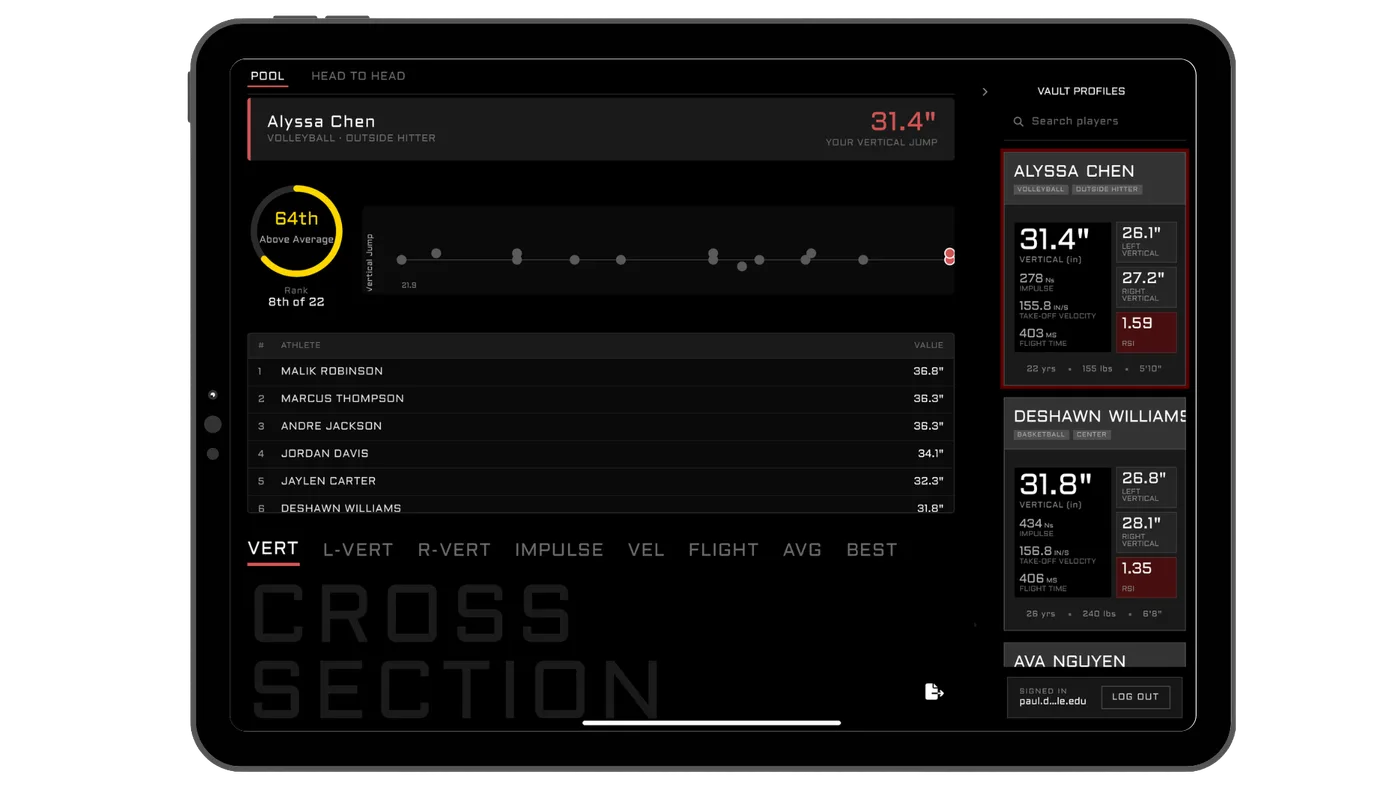Click the Outside Hitter tag on Alyssa's card
Screen dimensions: 1400x788
click(x=1107, y=189)
